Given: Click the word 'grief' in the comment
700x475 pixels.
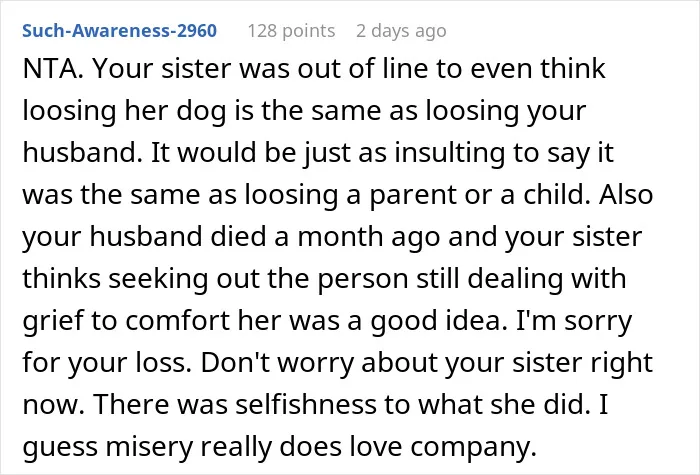Looking at the screenshot, I should pos(53,321).
